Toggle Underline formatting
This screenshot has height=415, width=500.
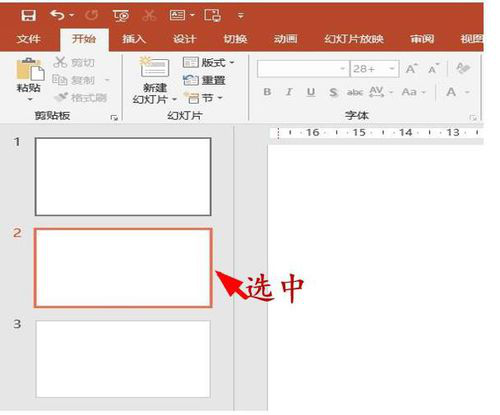(311, 92)
